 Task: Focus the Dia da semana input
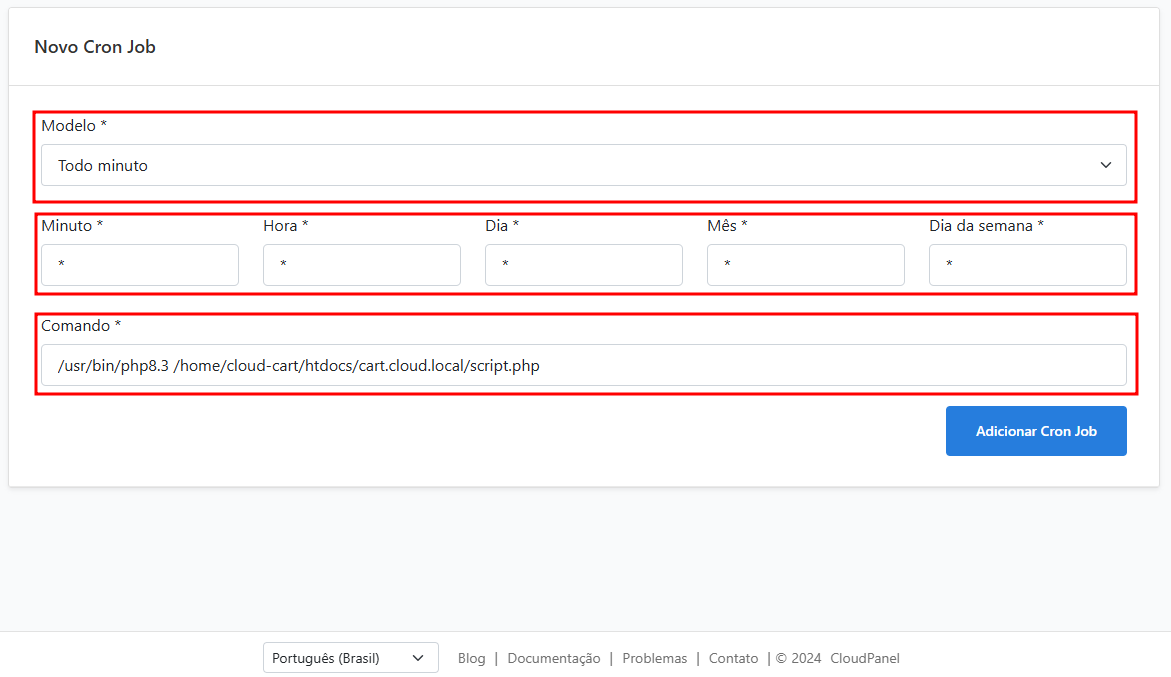1027,265
